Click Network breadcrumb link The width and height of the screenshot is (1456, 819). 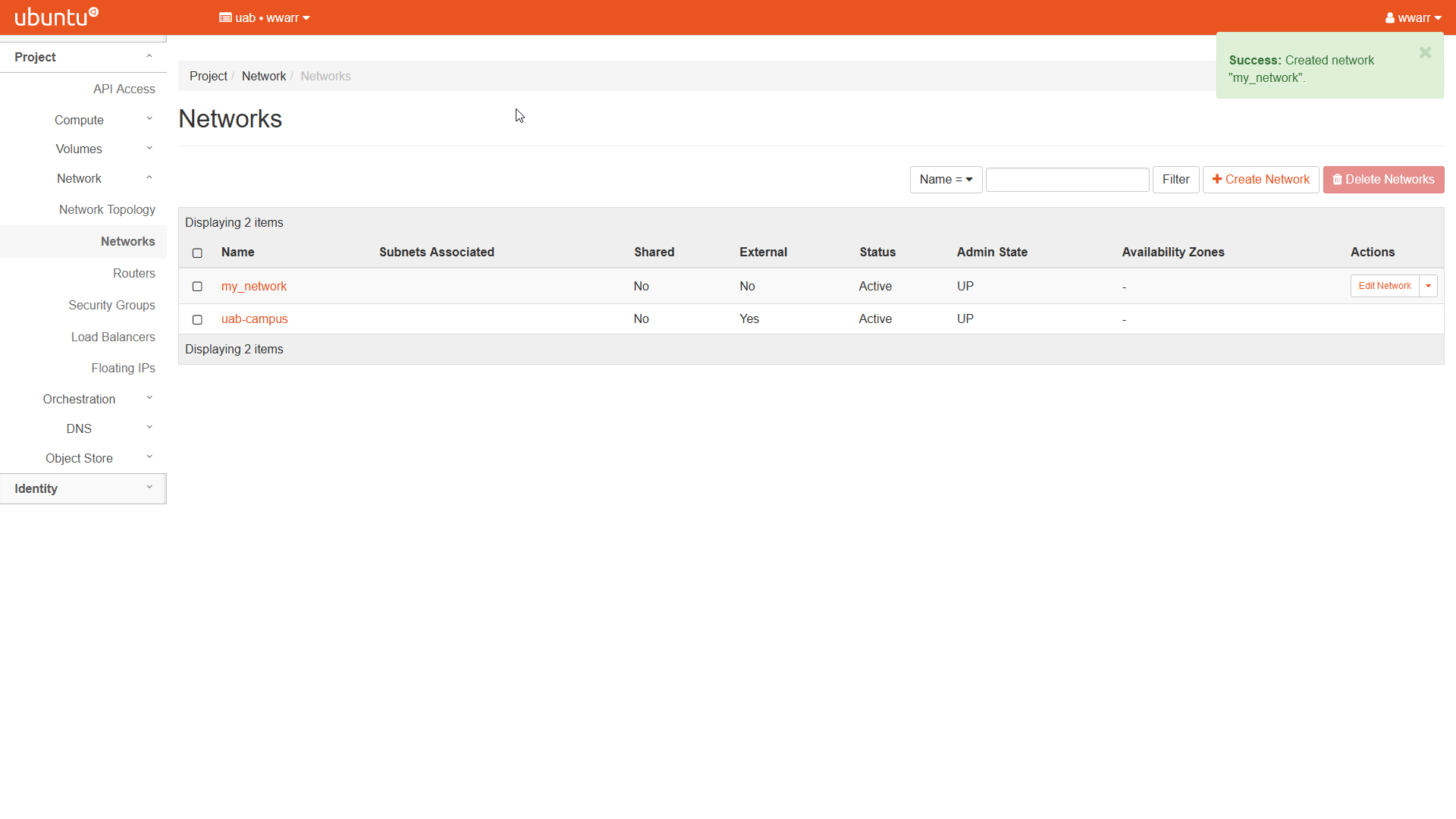click(x=263, y=76)
